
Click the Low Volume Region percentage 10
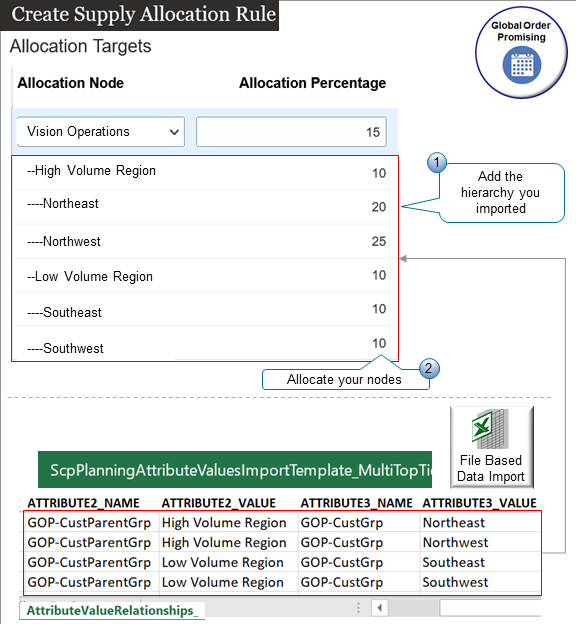pyautogui.click(x=379, y=275)
